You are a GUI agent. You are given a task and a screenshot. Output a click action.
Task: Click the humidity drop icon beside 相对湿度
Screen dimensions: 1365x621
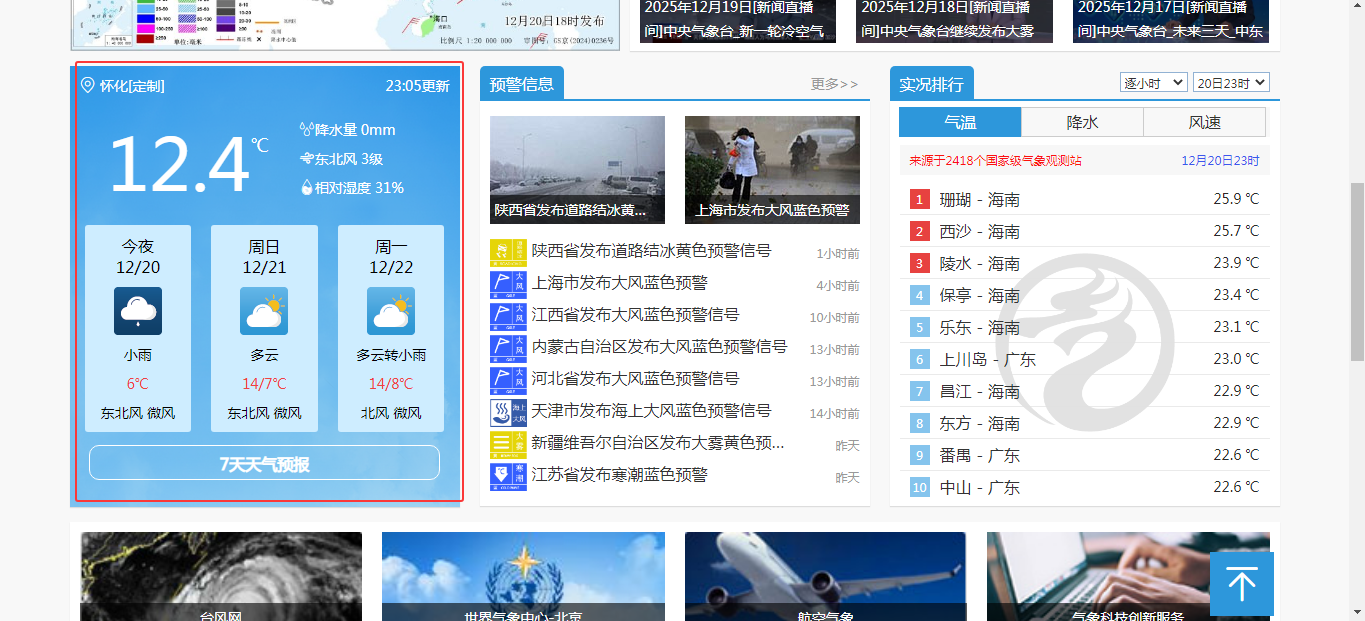click(306, 187)
